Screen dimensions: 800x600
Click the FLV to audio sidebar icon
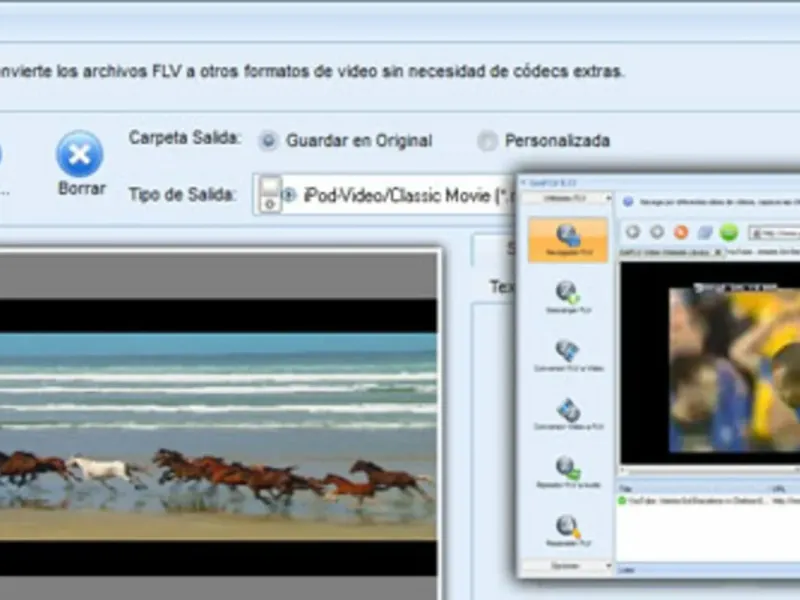(568, 472)
